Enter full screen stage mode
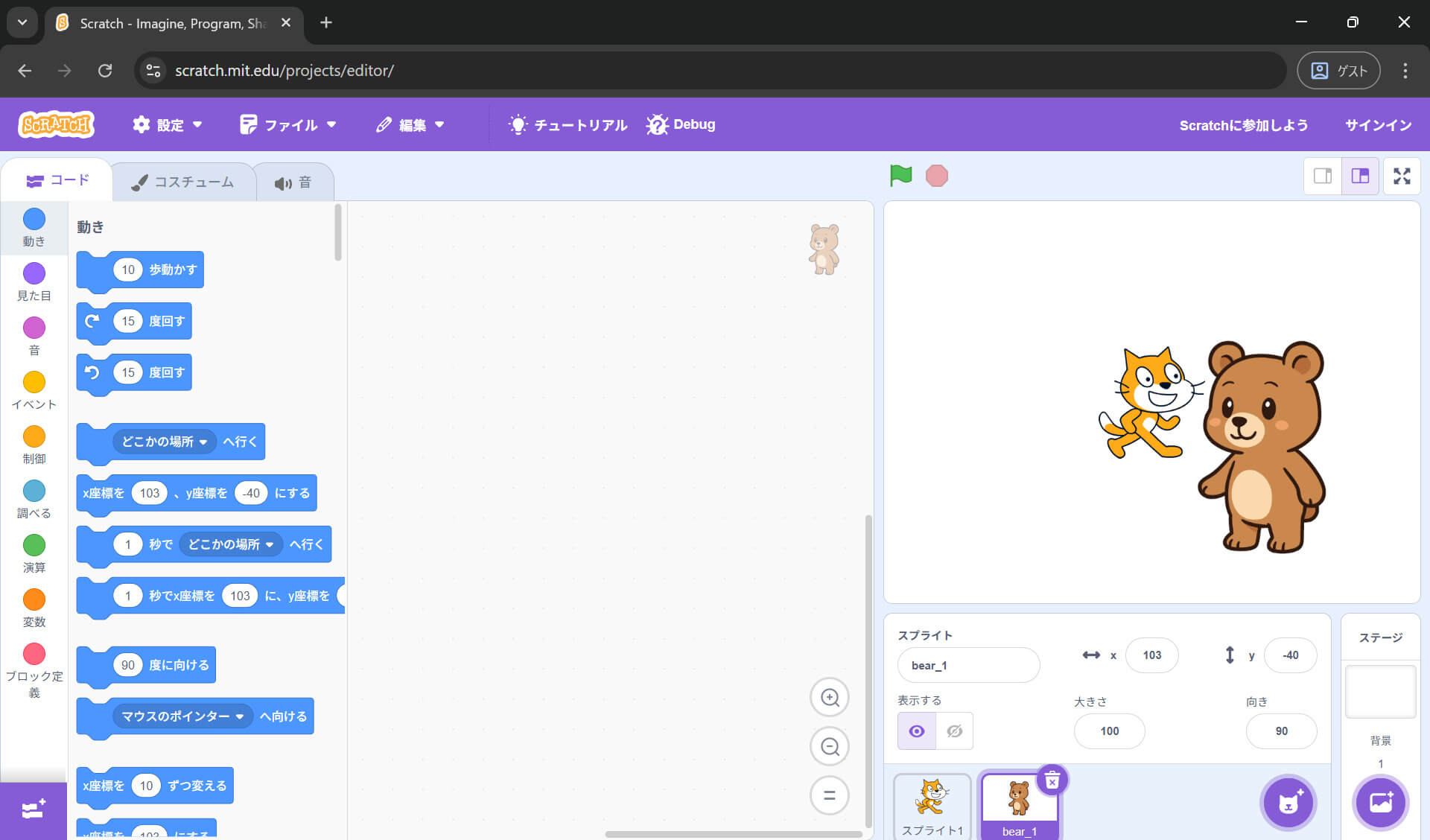The height and width of the screenshot is (840, 1430). [x=1402, y=176]
